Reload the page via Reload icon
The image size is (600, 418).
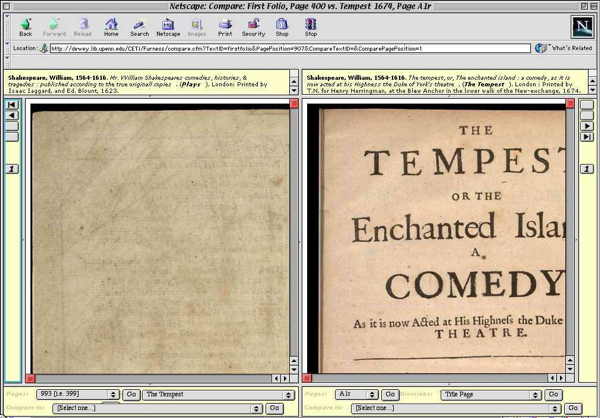coord(83,27)
